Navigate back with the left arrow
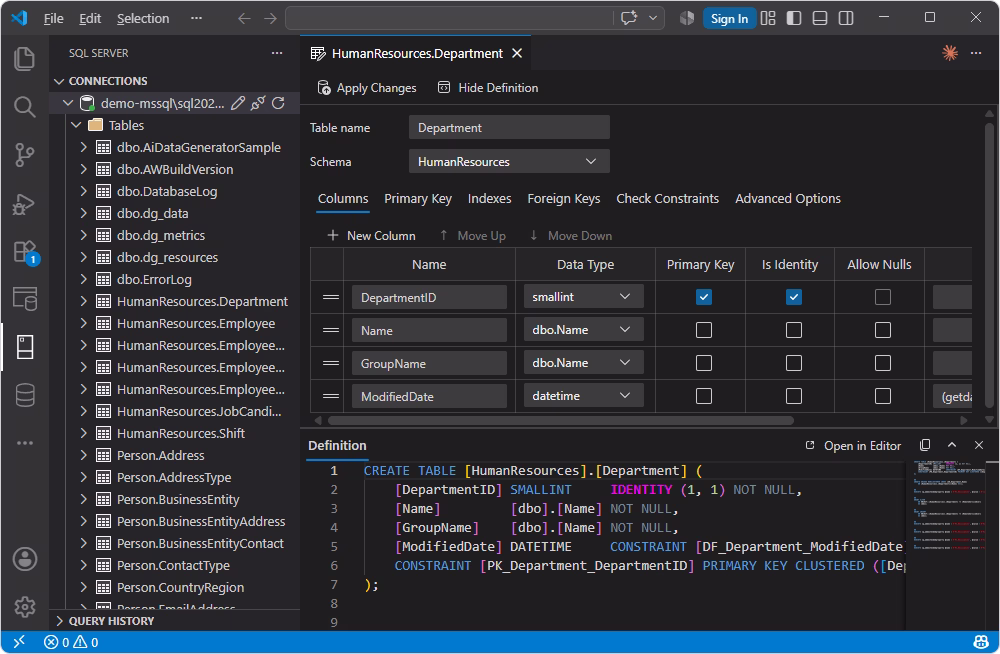 244,19
